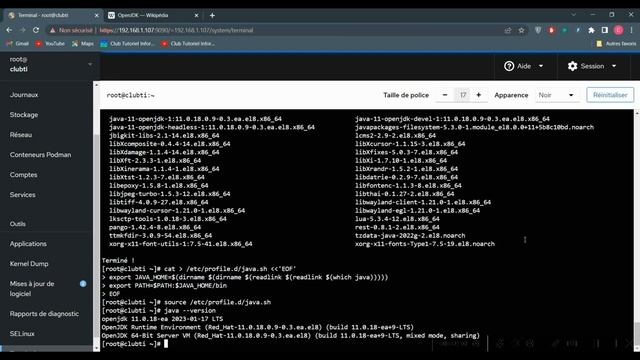Reload the page with refresh icon
640x360 pixels.
click(36, 30)
